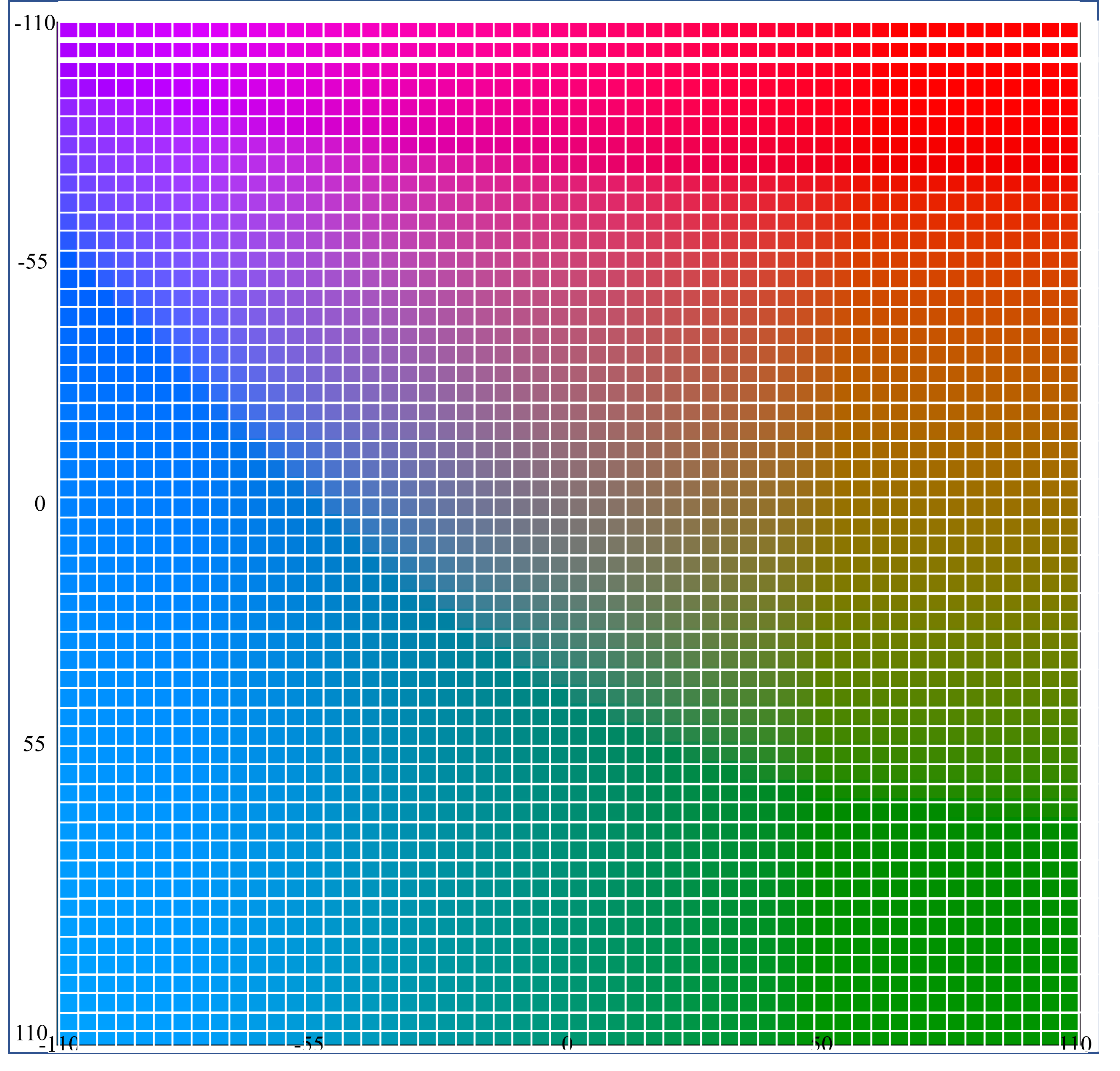The width and height of the screenshot is (1120, 1071).
Task: Select the leftmost swatch beside the y-axis 0 label
Action: click(x=68, y=507)
